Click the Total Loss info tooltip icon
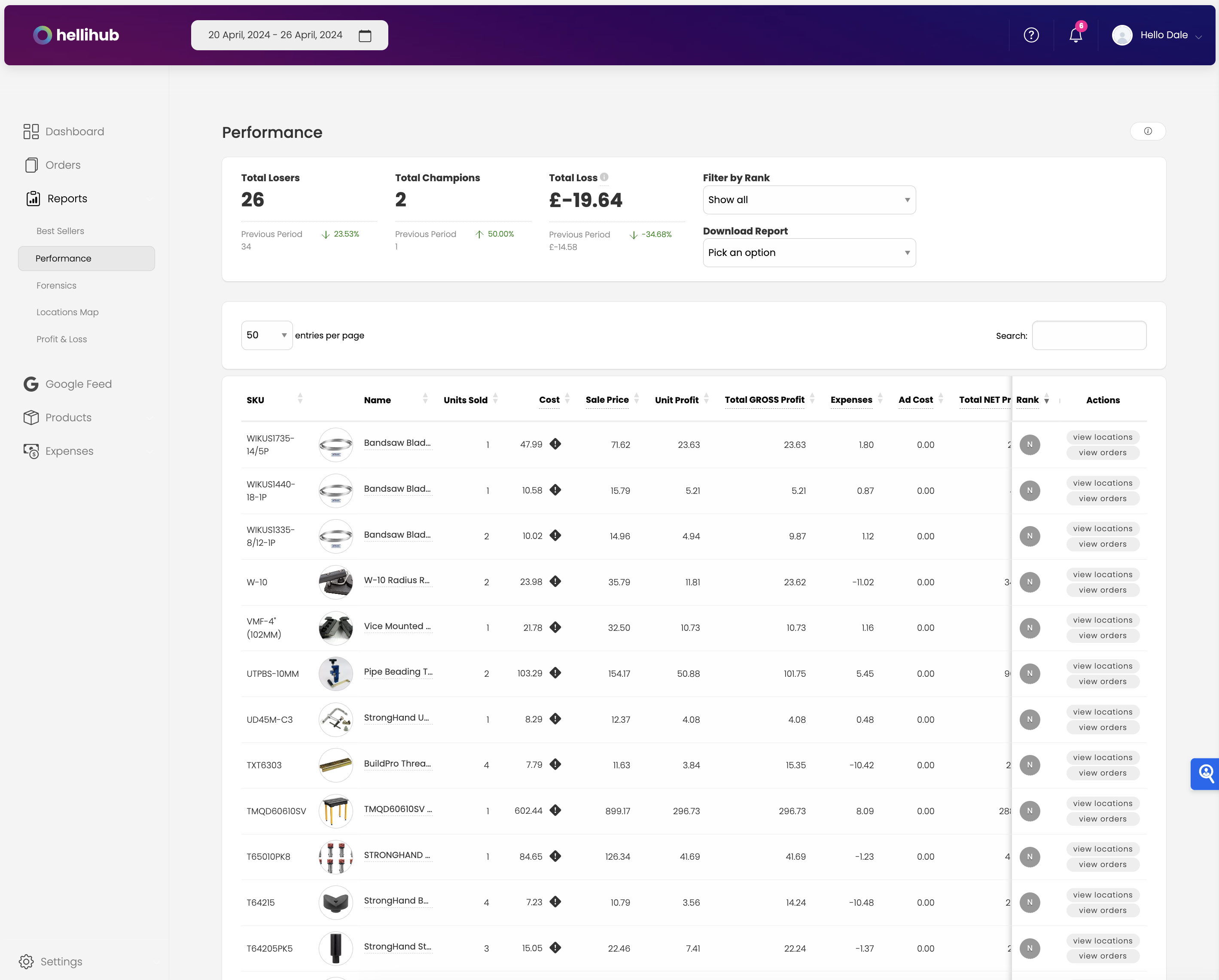This screenshot has height=980, width=1219. click(604, 177)
